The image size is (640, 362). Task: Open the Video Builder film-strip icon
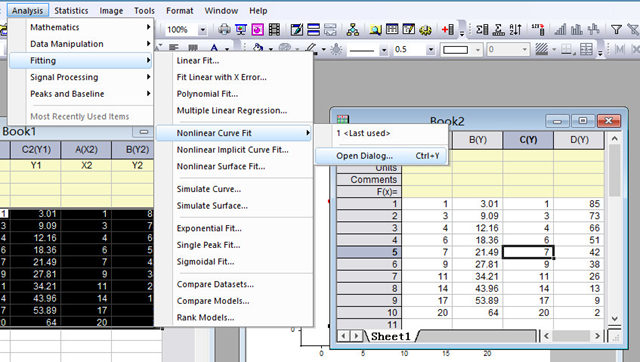click(275, 29)
